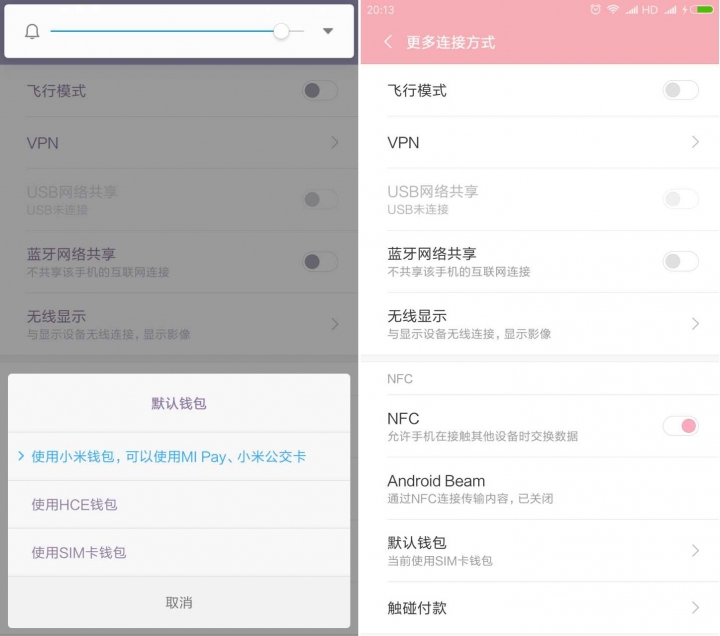Tap 触碰付款 label text
720x636 pixels.
pos(417,608)
